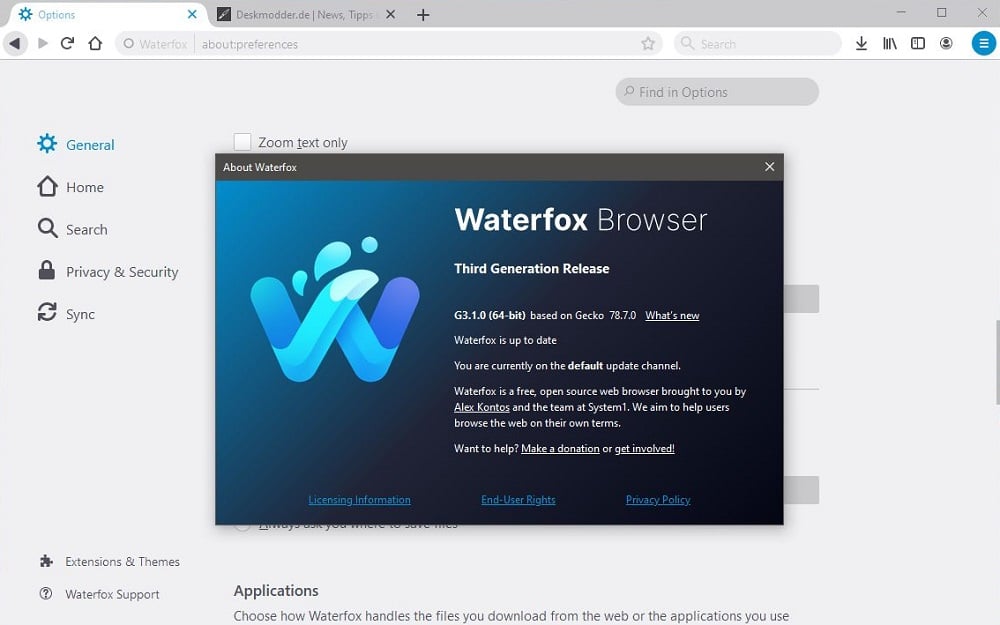
Task: Click the 'Third Generation Release' text
Action: tap(531, 268)
